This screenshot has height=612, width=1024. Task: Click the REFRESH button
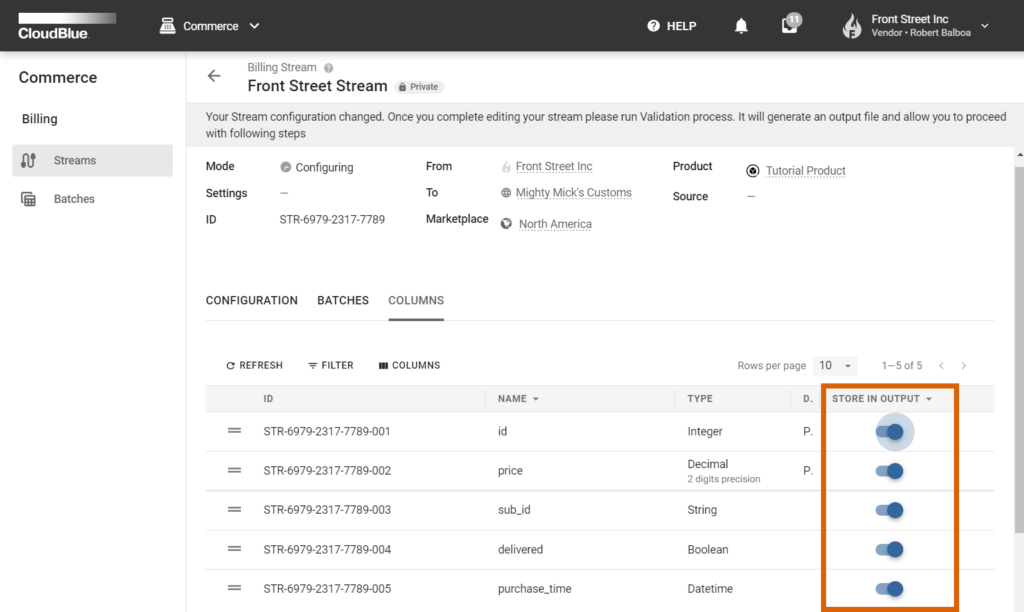tap(255, 365)
